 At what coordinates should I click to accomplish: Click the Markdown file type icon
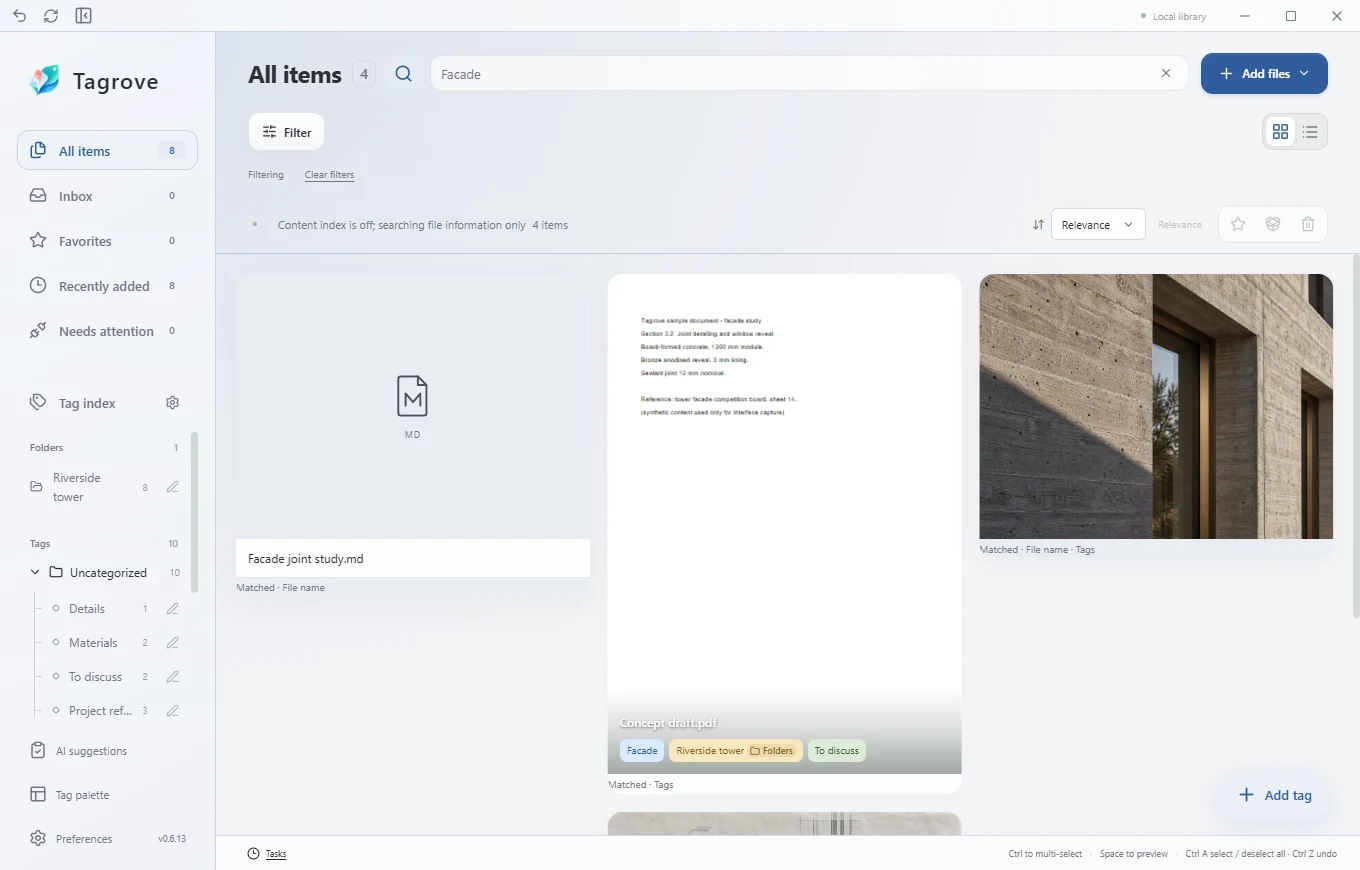(x=412, y=396)
